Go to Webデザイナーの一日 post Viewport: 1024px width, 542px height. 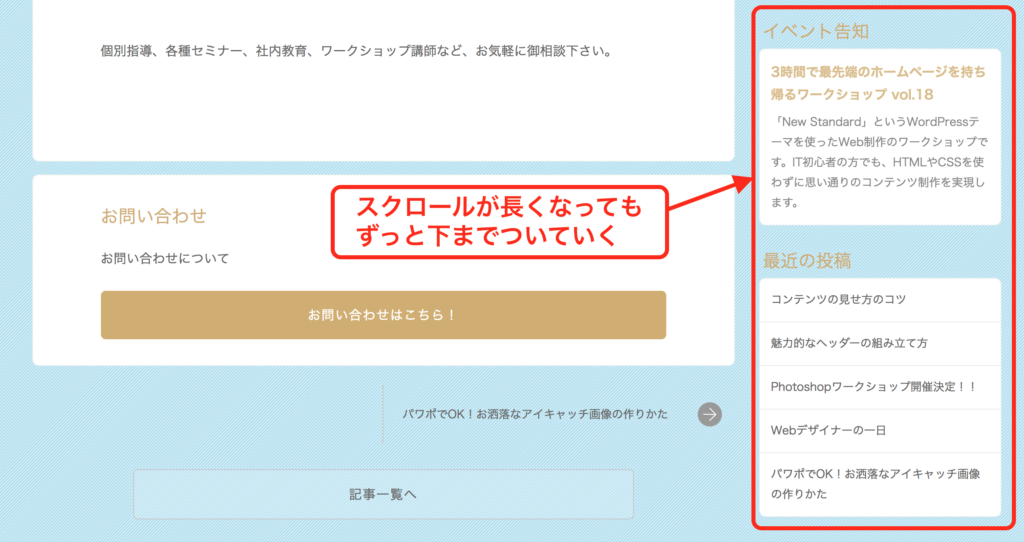pos(828,430)
